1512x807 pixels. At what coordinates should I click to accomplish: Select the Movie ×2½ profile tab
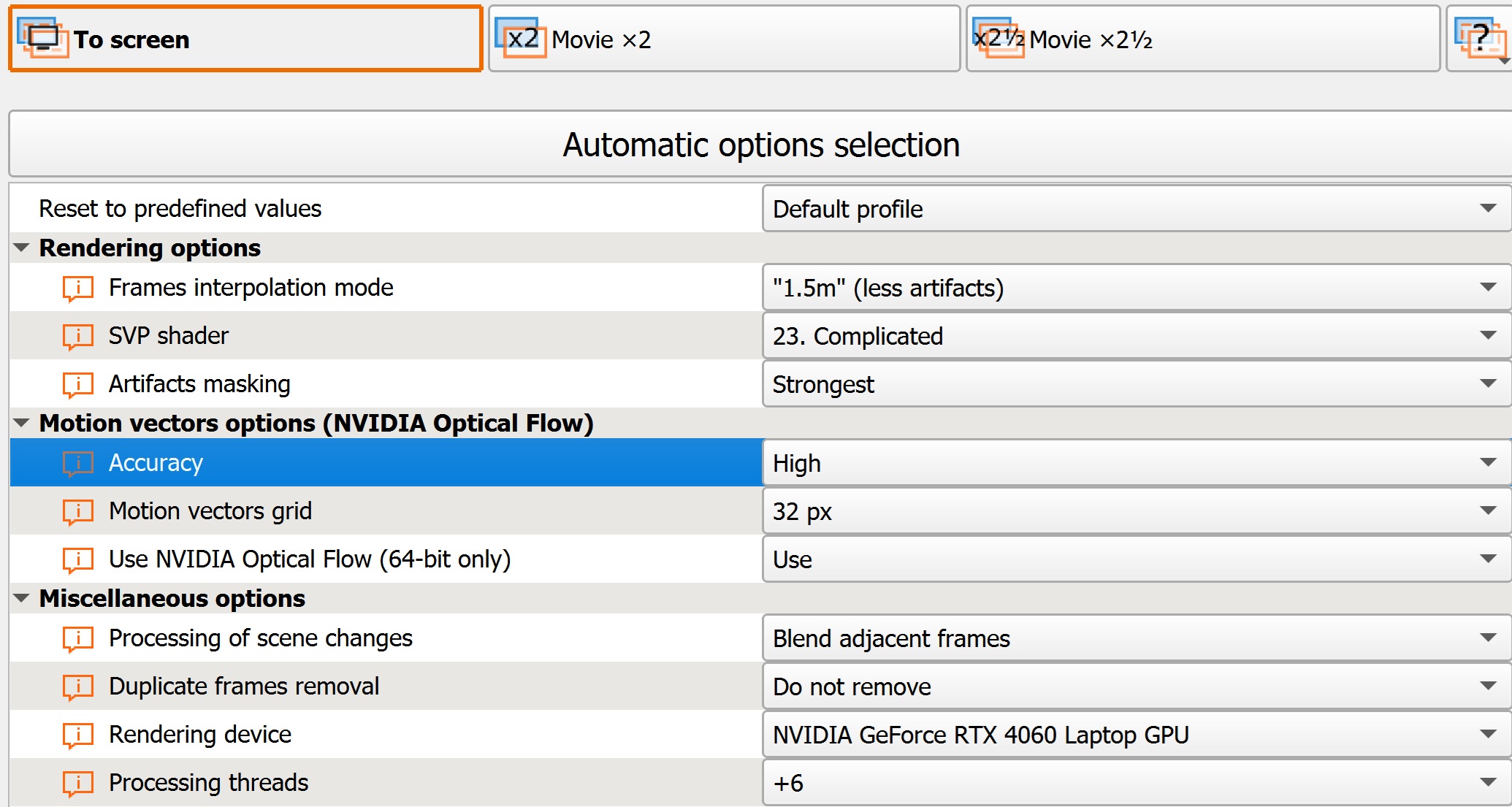(1202, 39)
